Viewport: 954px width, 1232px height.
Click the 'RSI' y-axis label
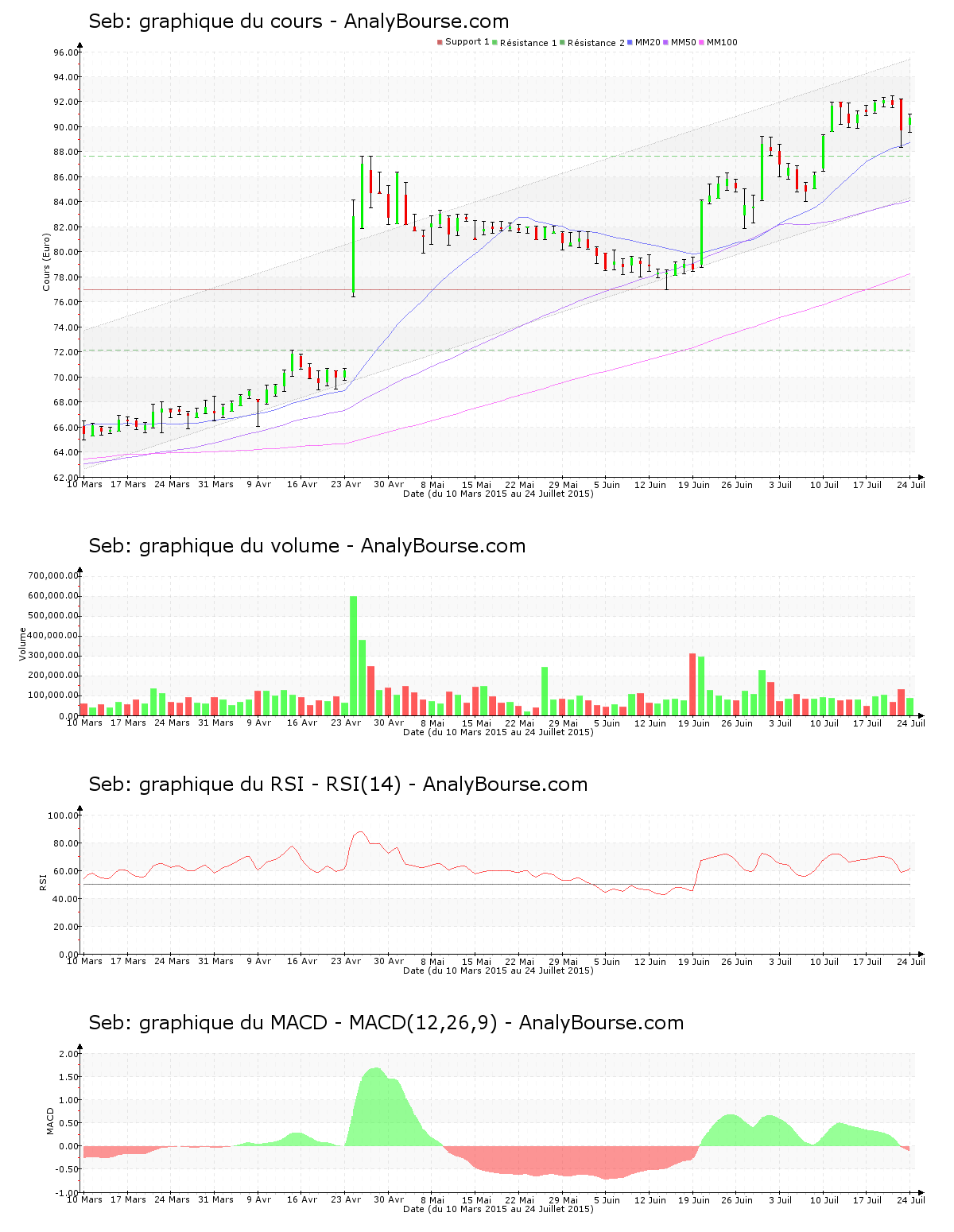(43, 881)
